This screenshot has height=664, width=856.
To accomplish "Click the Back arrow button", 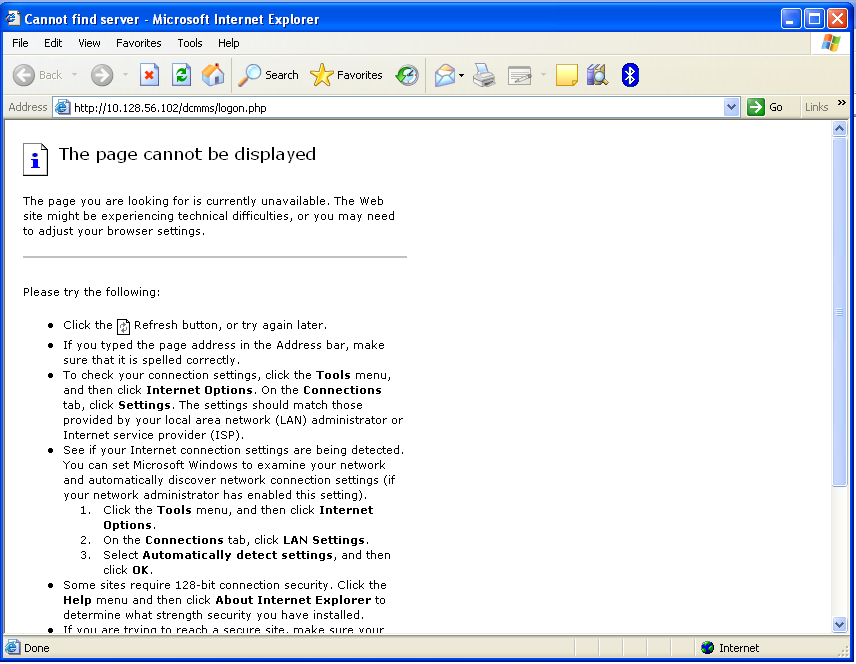I will (23, 75).
